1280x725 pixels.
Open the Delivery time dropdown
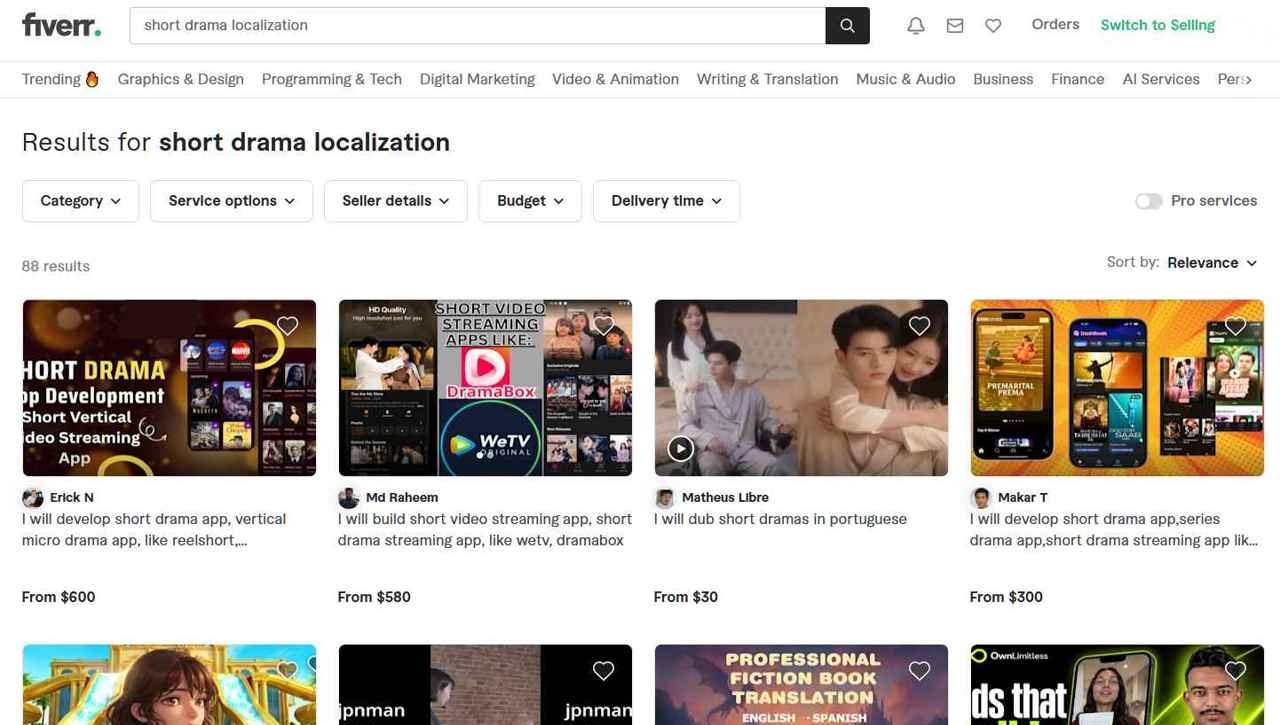point(666,201)
